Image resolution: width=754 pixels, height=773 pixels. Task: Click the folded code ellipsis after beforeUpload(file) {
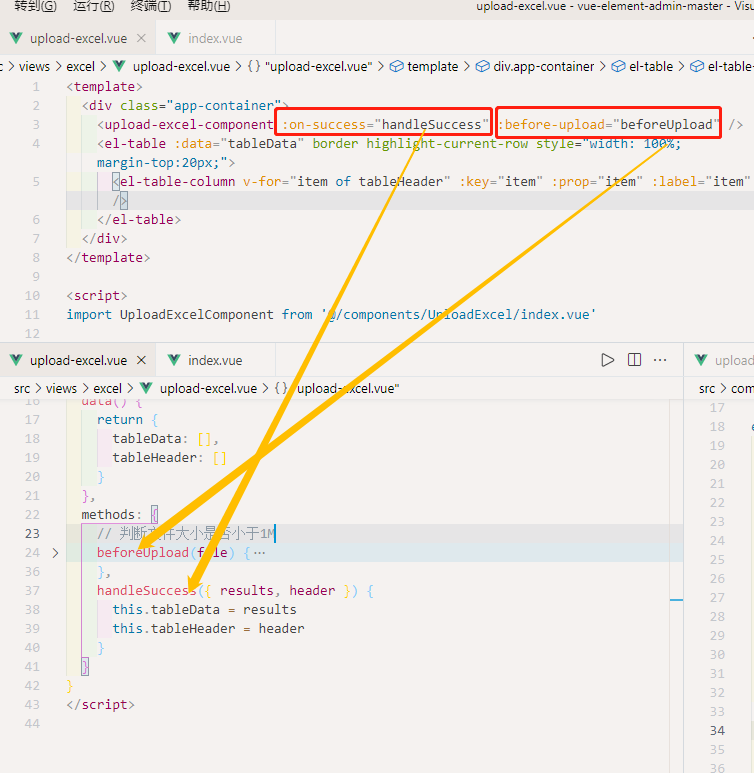click(x=259, y=553)
